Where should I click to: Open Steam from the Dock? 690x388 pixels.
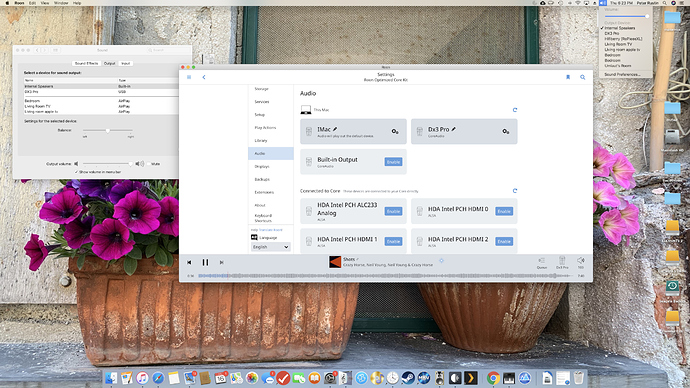pyautogui.click(x=408, y=378)
